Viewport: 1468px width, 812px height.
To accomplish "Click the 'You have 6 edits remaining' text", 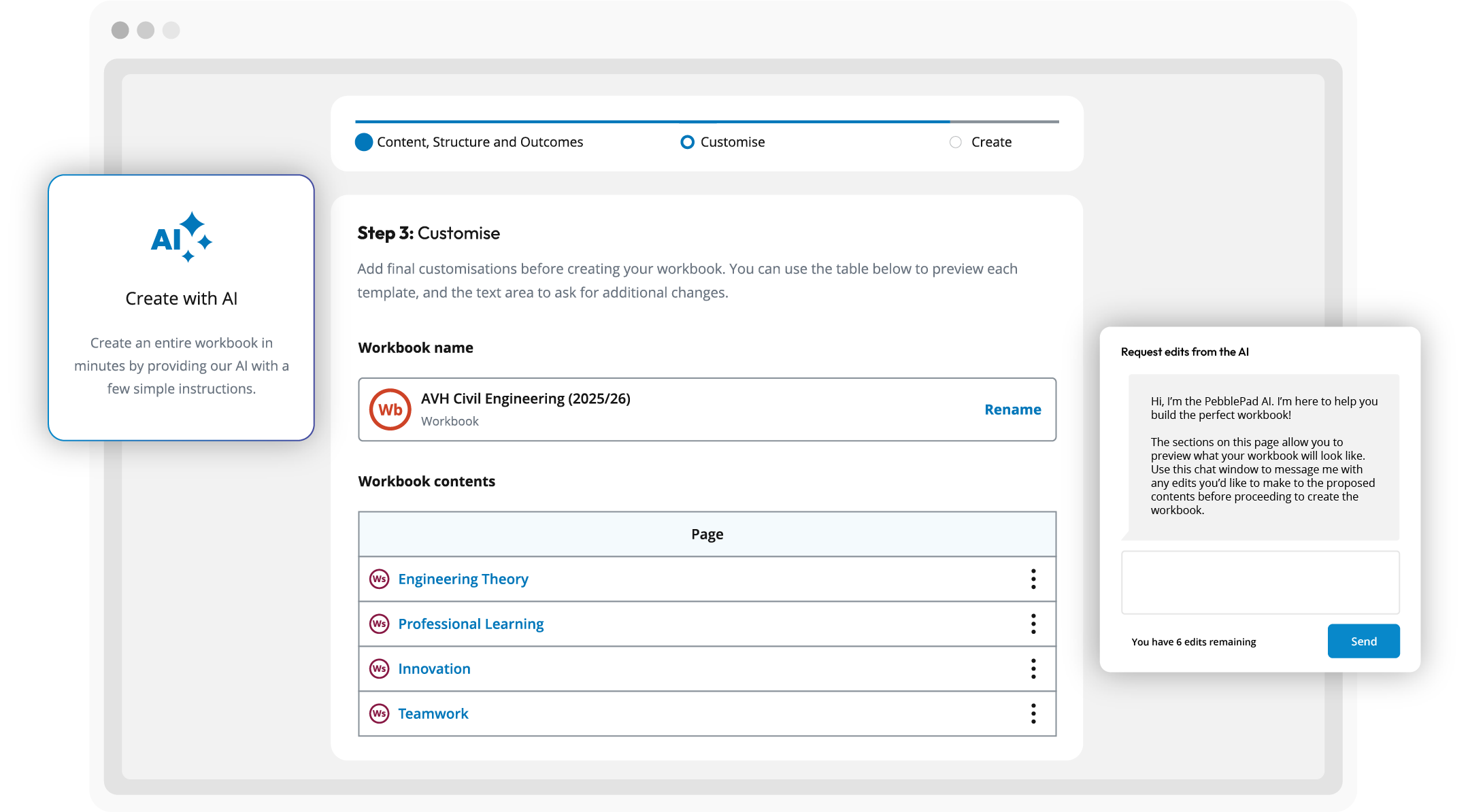I will coord(1194,642).
